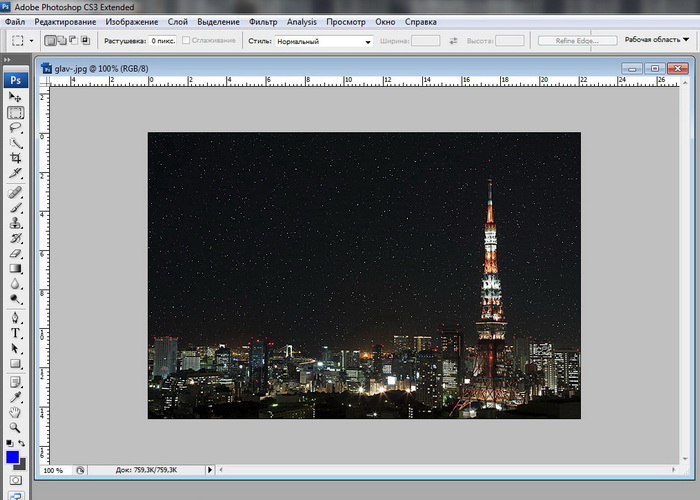Open the status bar info arrow menu
Screen dimensions: 700x500
pos(210,469)
